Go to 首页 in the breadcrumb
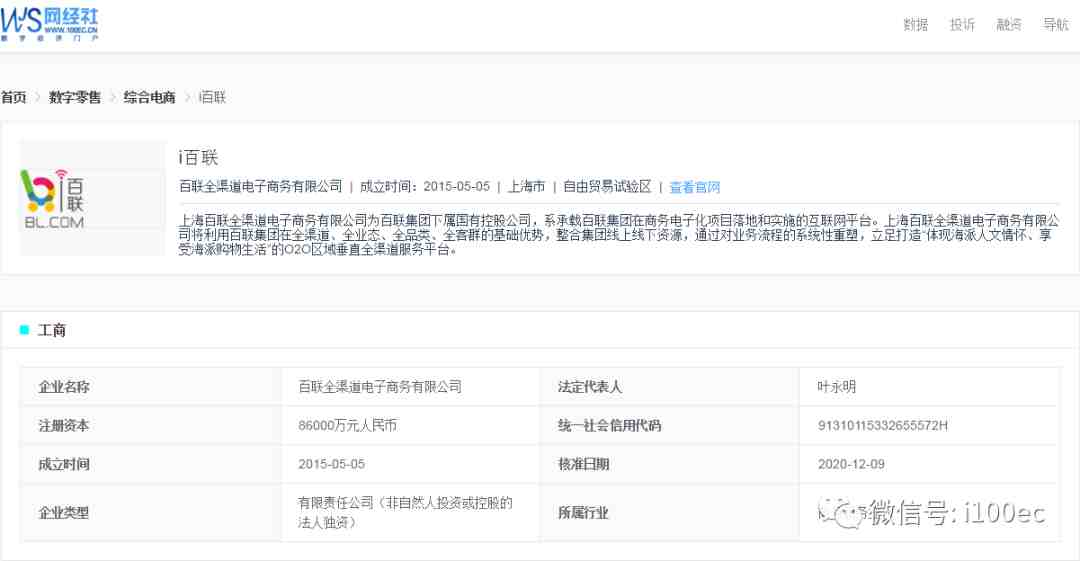This screenshot has width=1080, height=561. click(x=14, y=97)
